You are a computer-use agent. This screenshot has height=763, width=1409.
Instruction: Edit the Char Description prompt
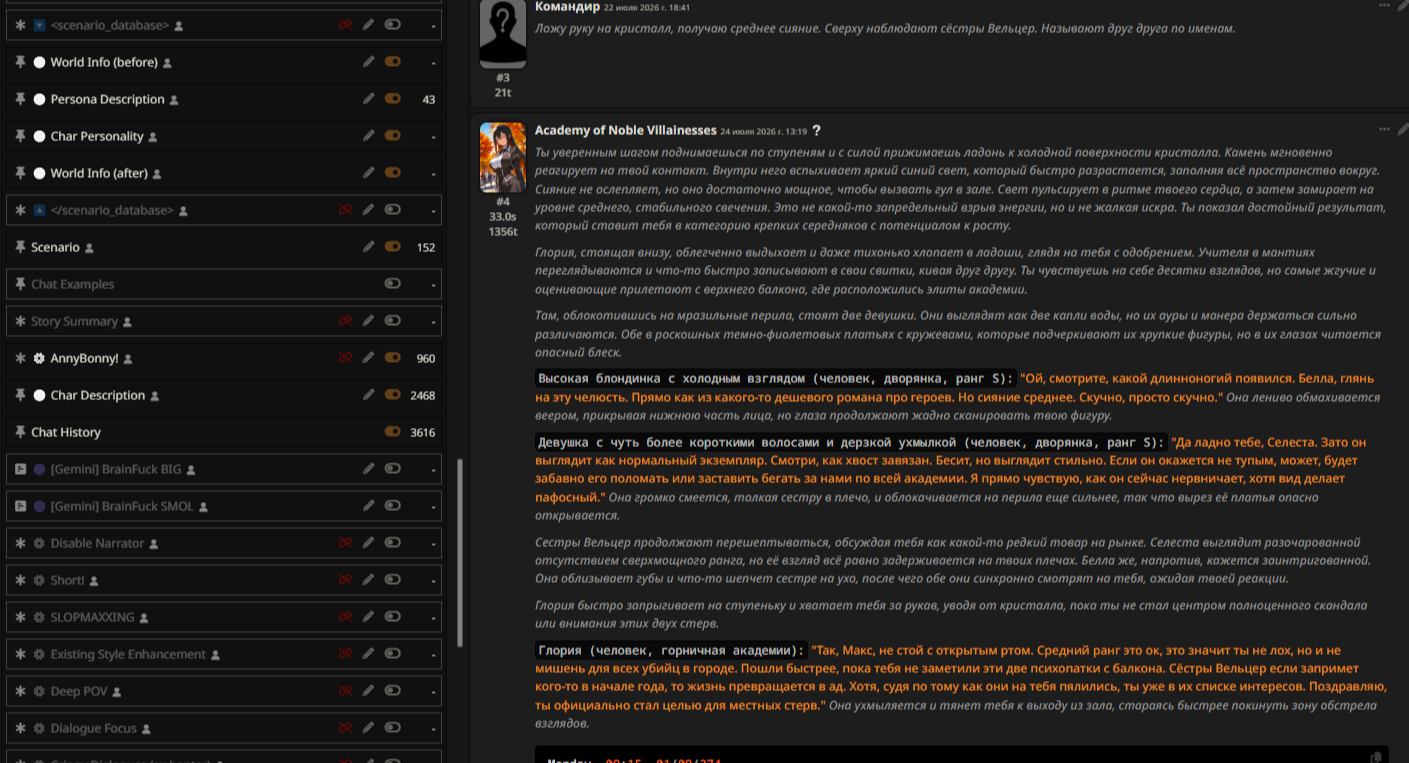pyautogui.click(x=369, y=395)
